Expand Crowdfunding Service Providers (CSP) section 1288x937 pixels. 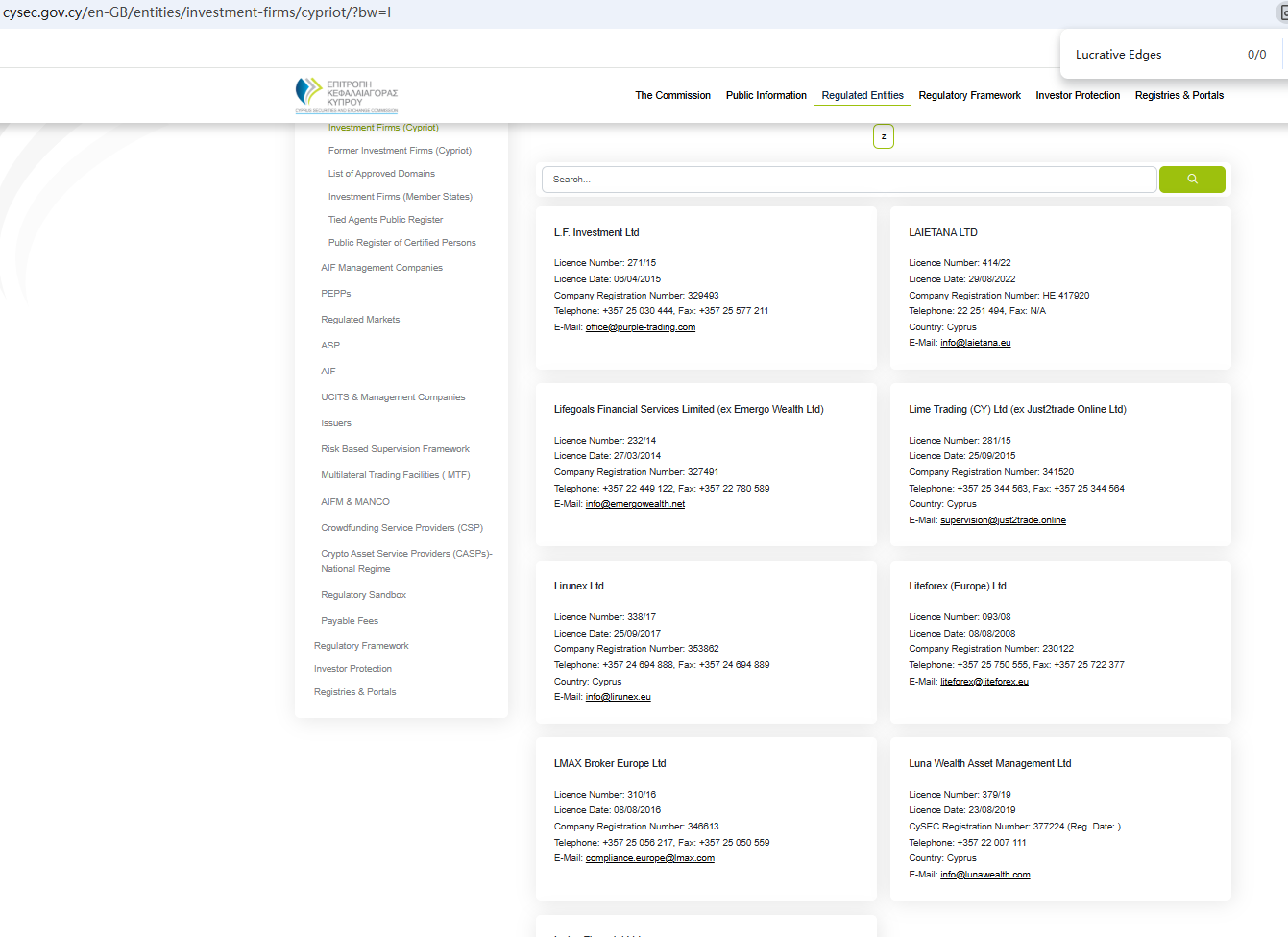[401, 528]
